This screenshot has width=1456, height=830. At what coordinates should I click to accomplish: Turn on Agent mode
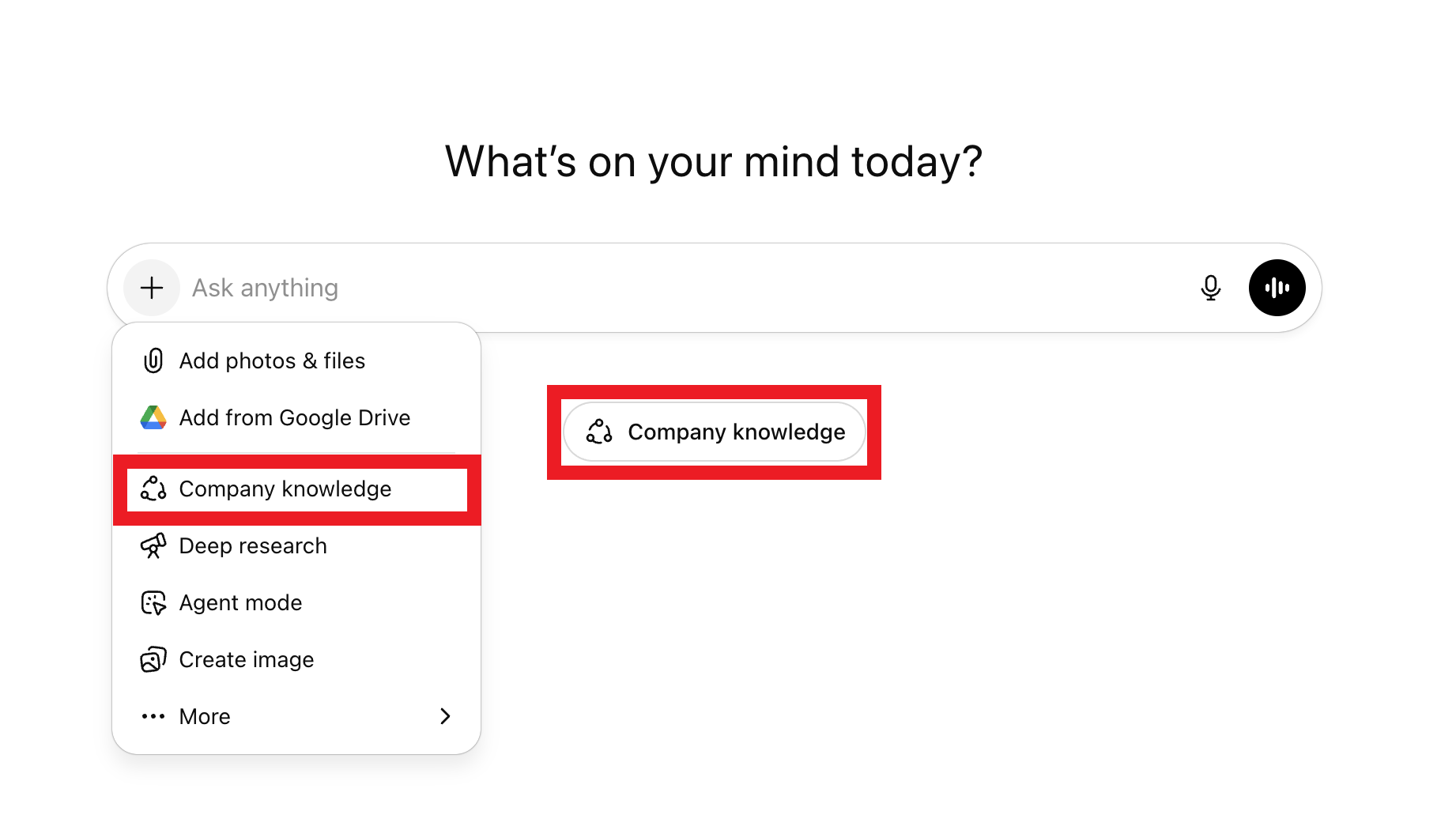point(240,602)
